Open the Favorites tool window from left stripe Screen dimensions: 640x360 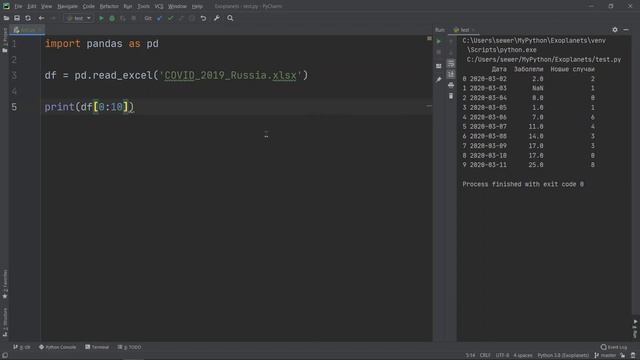(5, 284)
